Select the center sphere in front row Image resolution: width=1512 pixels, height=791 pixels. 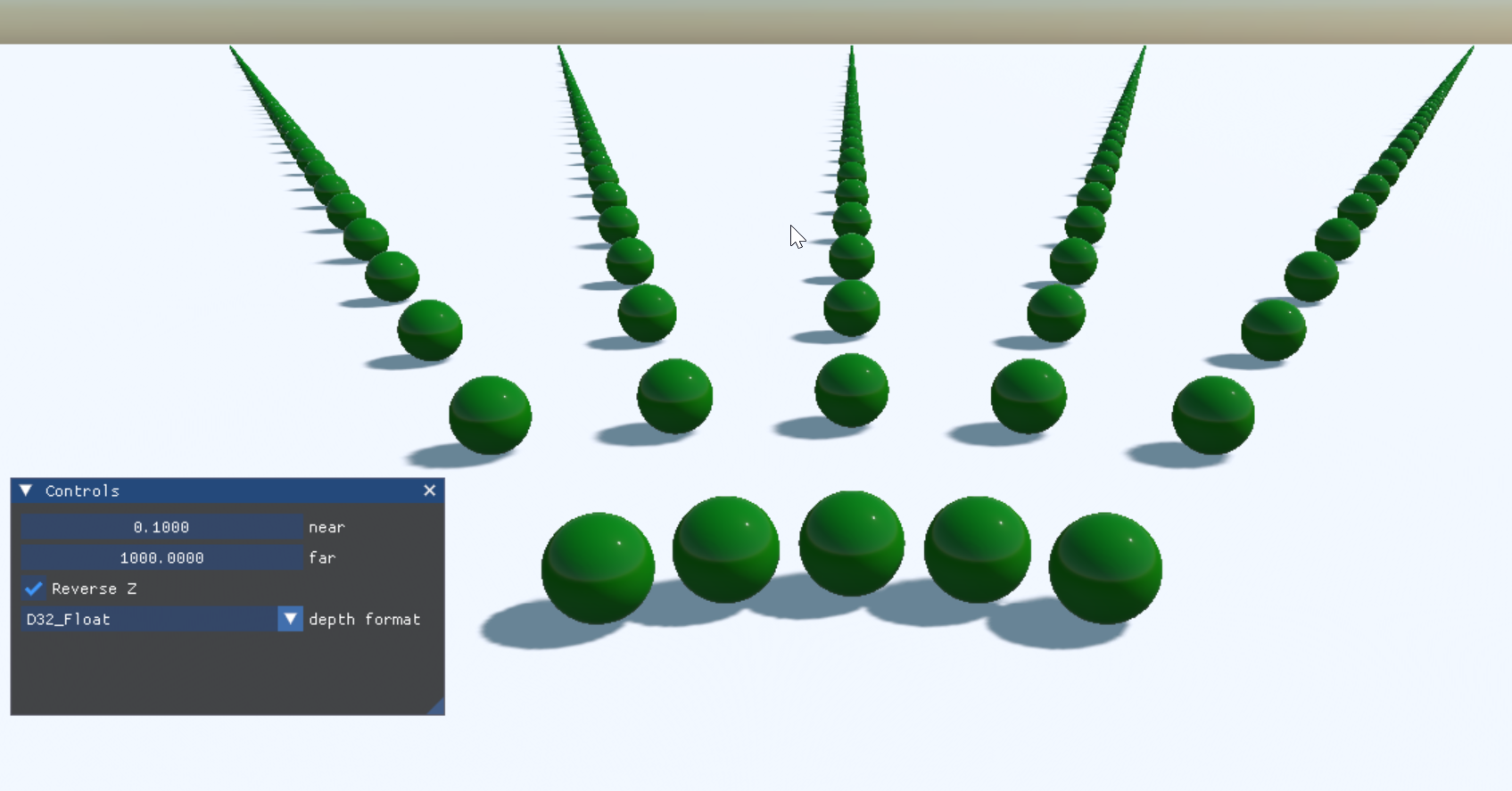coord(852,543)
